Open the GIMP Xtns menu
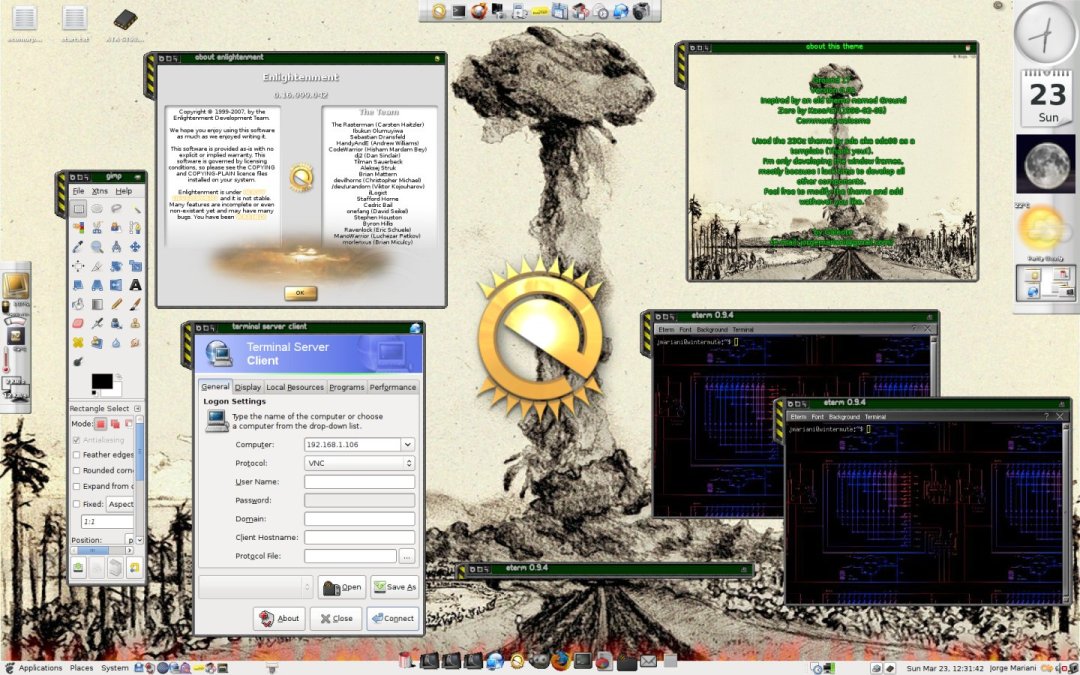This screenshot has height=675, width=1080. click(x=100, y=191)
